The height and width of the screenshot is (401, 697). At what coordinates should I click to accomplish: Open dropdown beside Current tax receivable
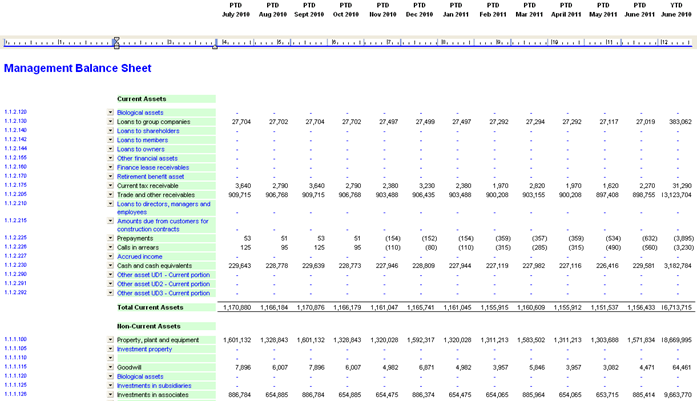pyautogui.click(x=110, y=185)
